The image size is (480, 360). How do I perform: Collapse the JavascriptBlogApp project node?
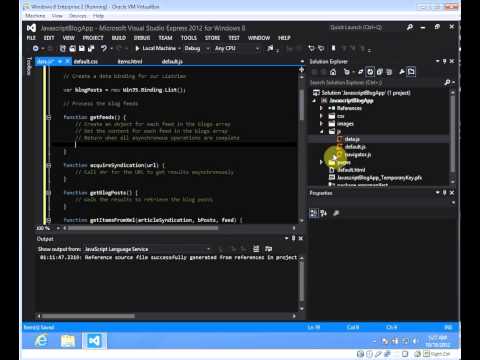[x=314, y=101]
